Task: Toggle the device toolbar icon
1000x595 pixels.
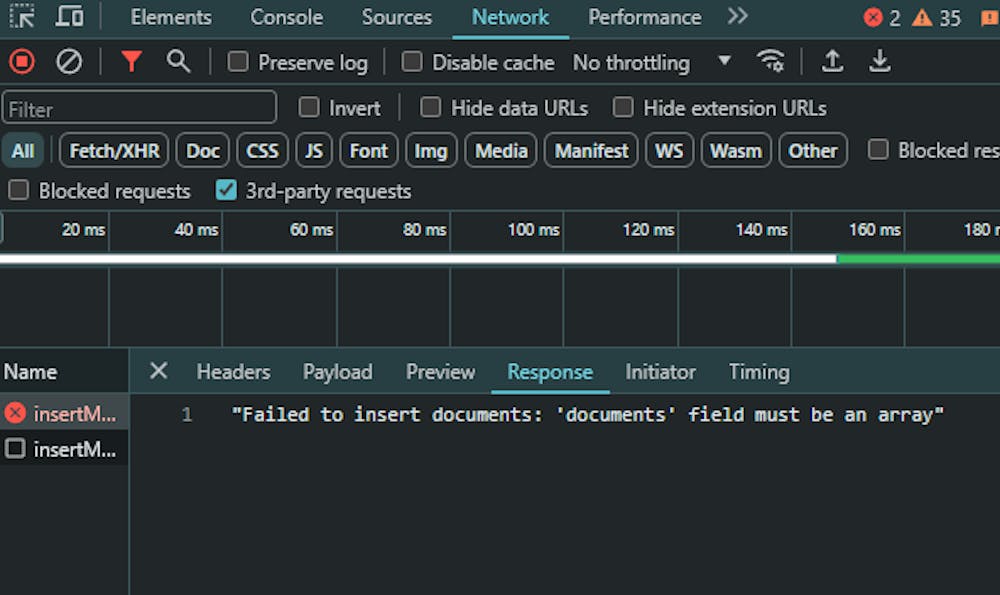Action: 69,17
